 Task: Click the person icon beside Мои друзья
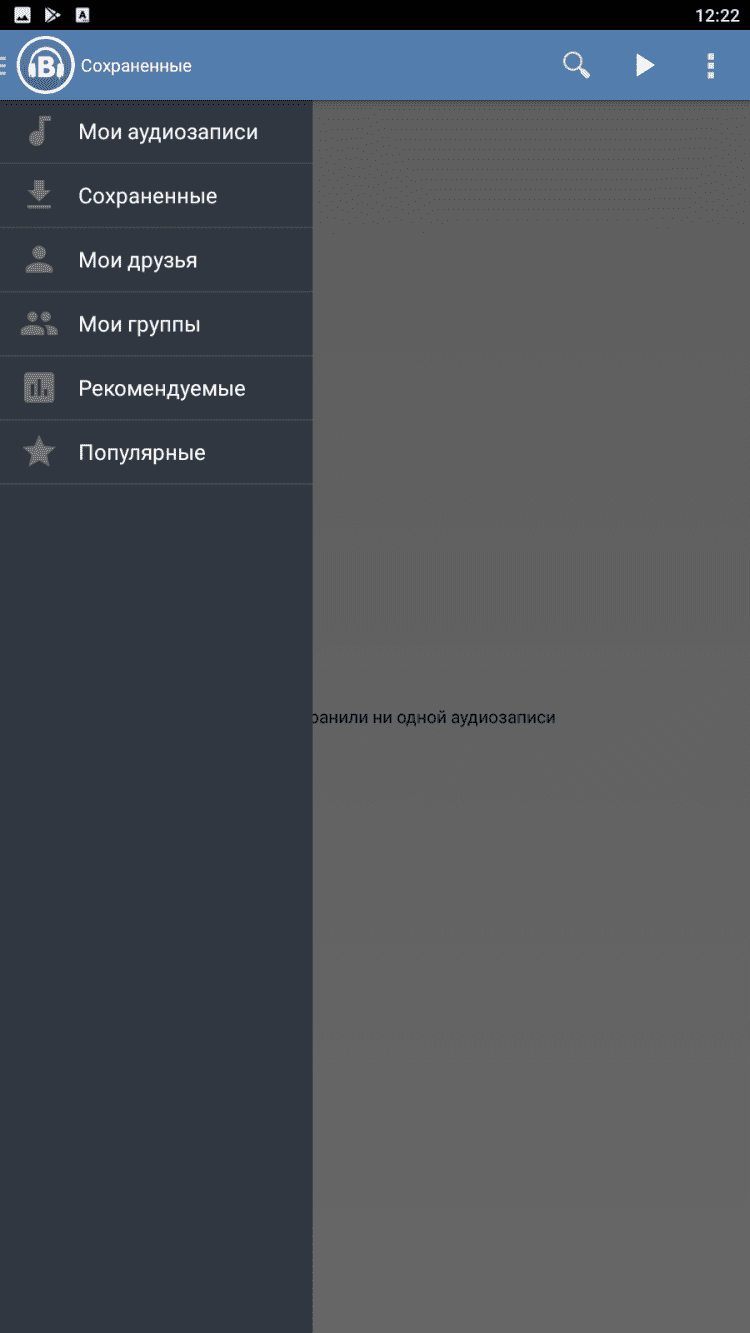(39, 260)
